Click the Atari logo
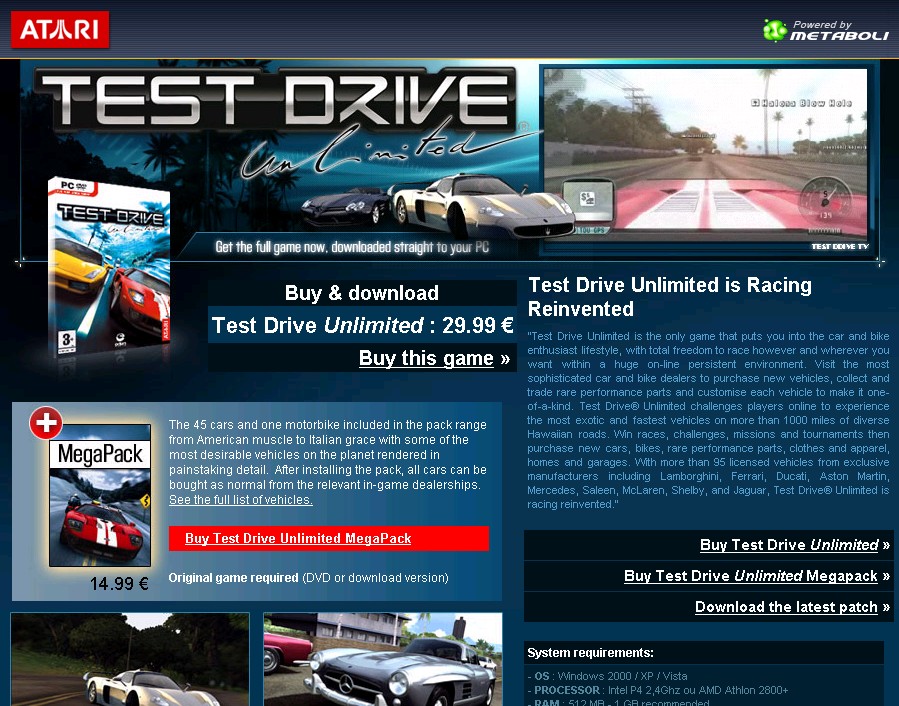Image resolution: width=899 pixels, height=706 pixels. (x=60, y=30)
